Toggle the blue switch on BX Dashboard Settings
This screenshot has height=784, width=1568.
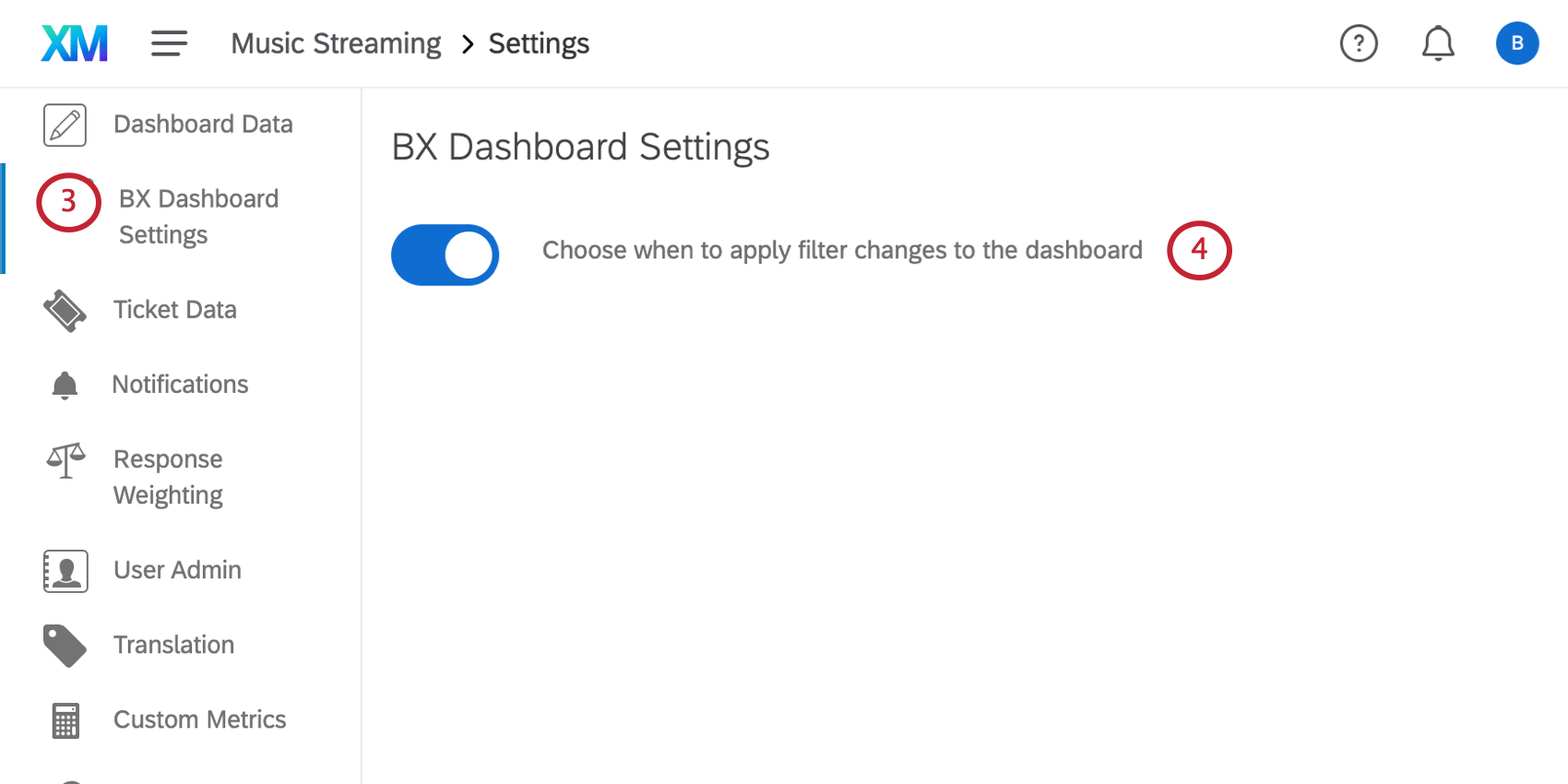(x=445, y=255)
